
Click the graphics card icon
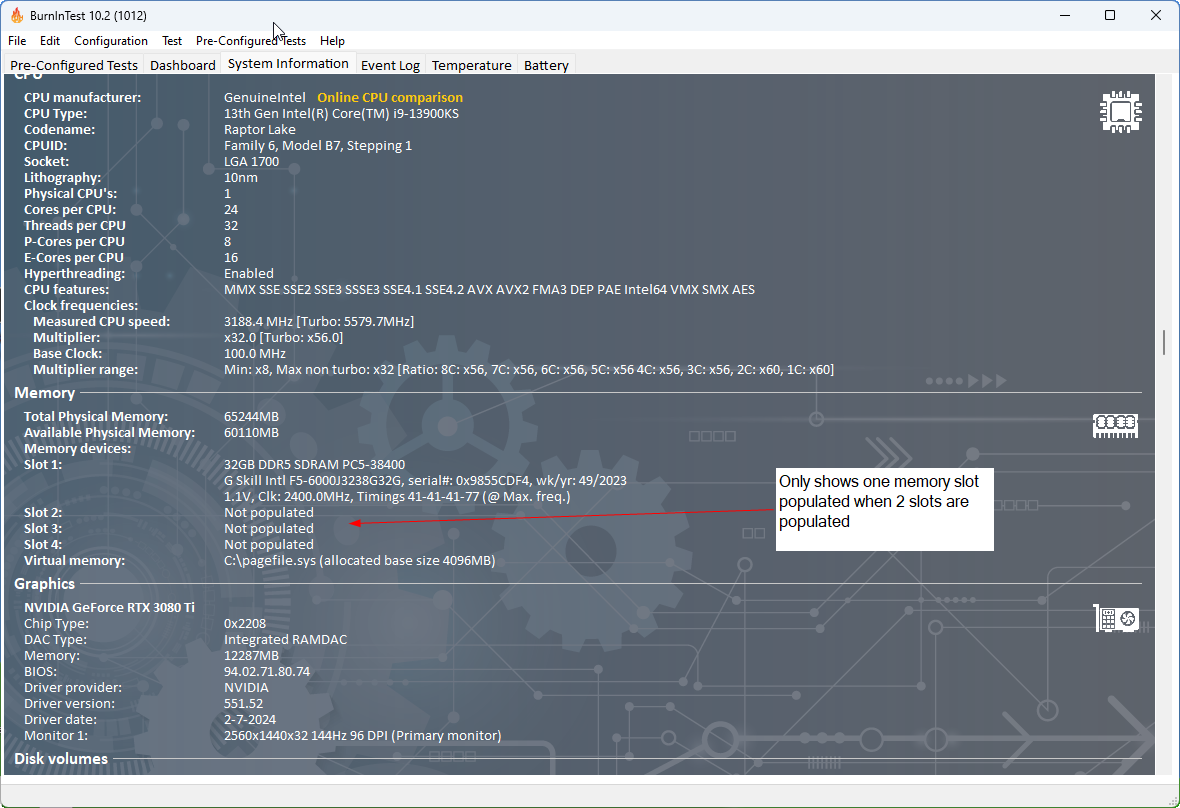tap(1116, 618)
